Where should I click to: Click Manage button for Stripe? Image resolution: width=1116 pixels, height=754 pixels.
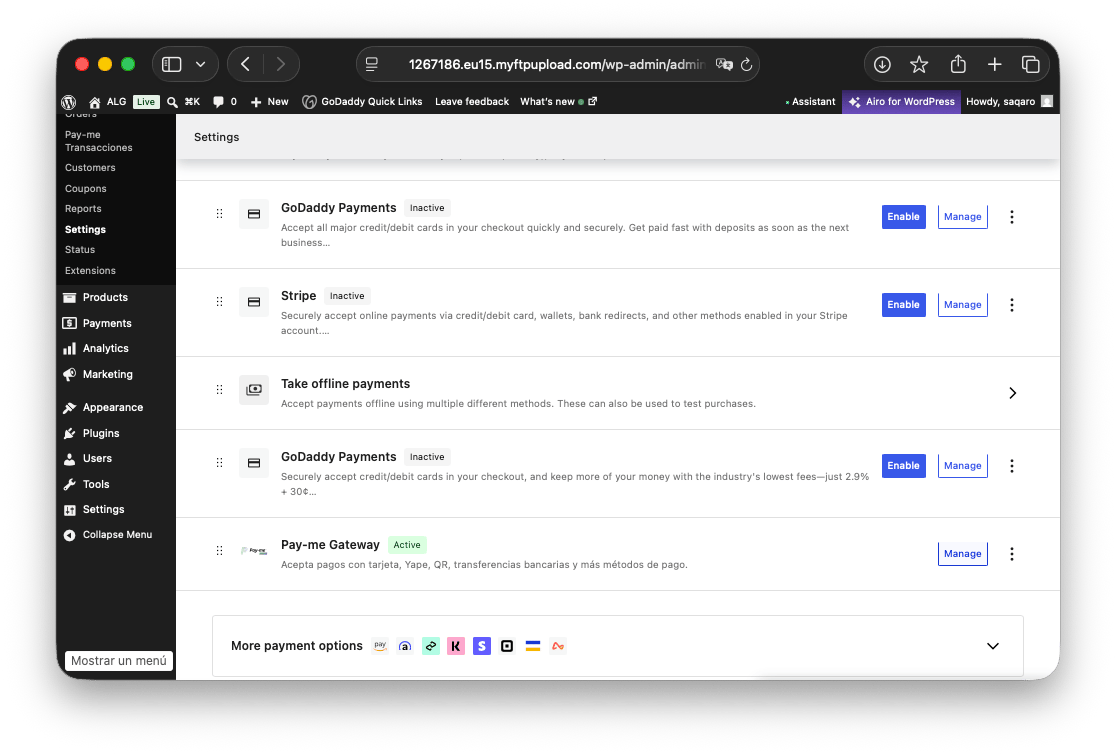pos(962,305)
